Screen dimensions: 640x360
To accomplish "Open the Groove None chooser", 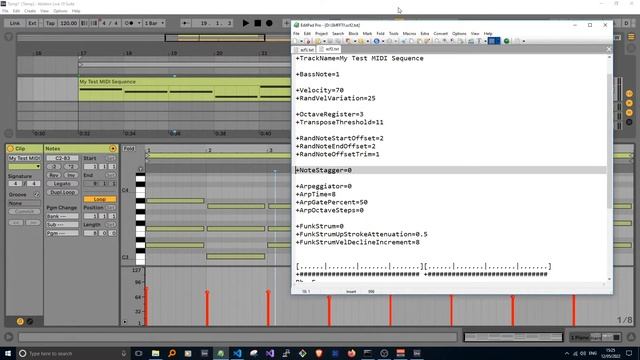I will tap(24, 203).
